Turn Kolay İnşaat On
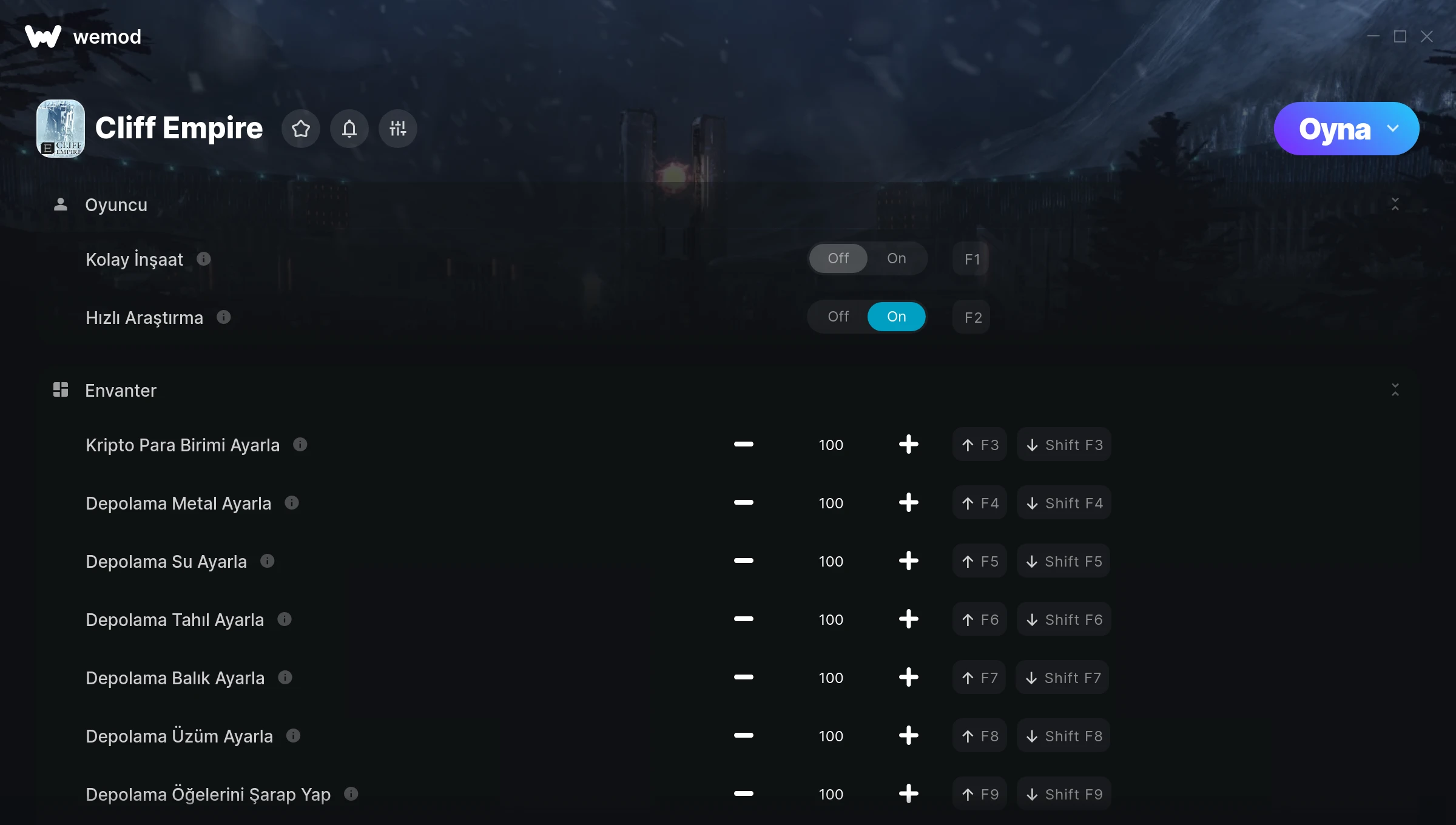This screenshot has height=825, width=1456. click(x=897, y=258)
